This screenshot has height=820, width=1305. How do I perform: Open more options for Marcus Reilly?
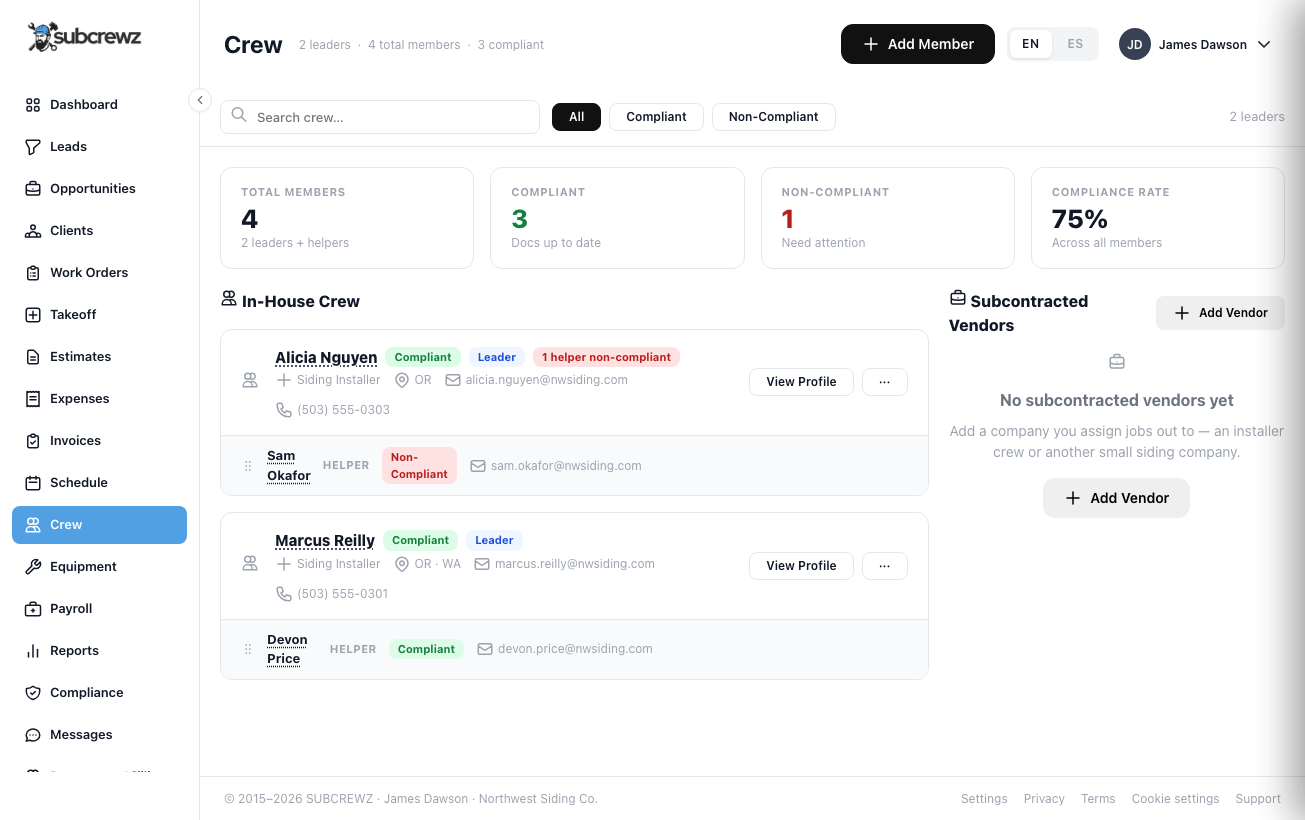pyautogui.click(x=885, y=566)
